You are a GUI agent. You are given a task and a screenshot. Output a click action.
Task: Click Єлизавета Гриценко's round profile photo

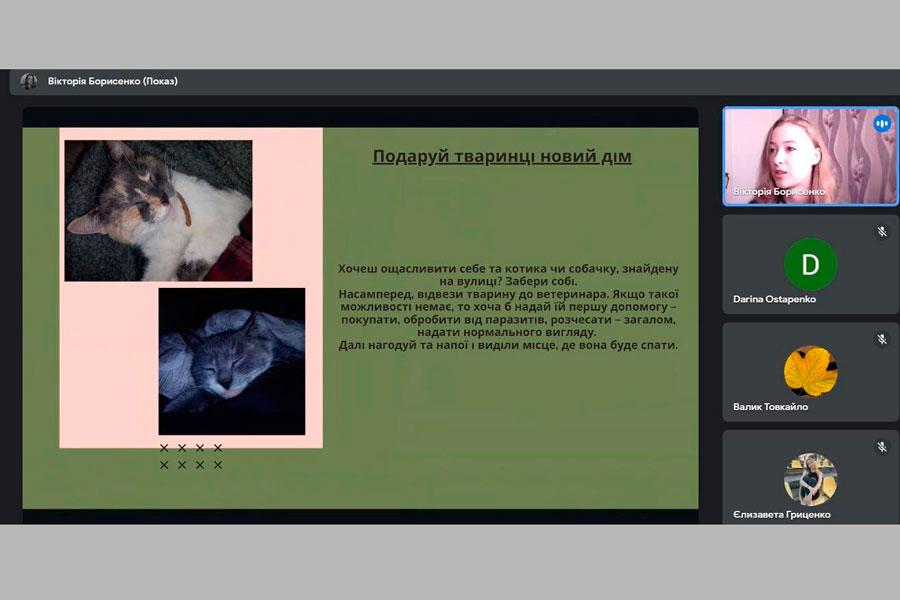point(810,478)
